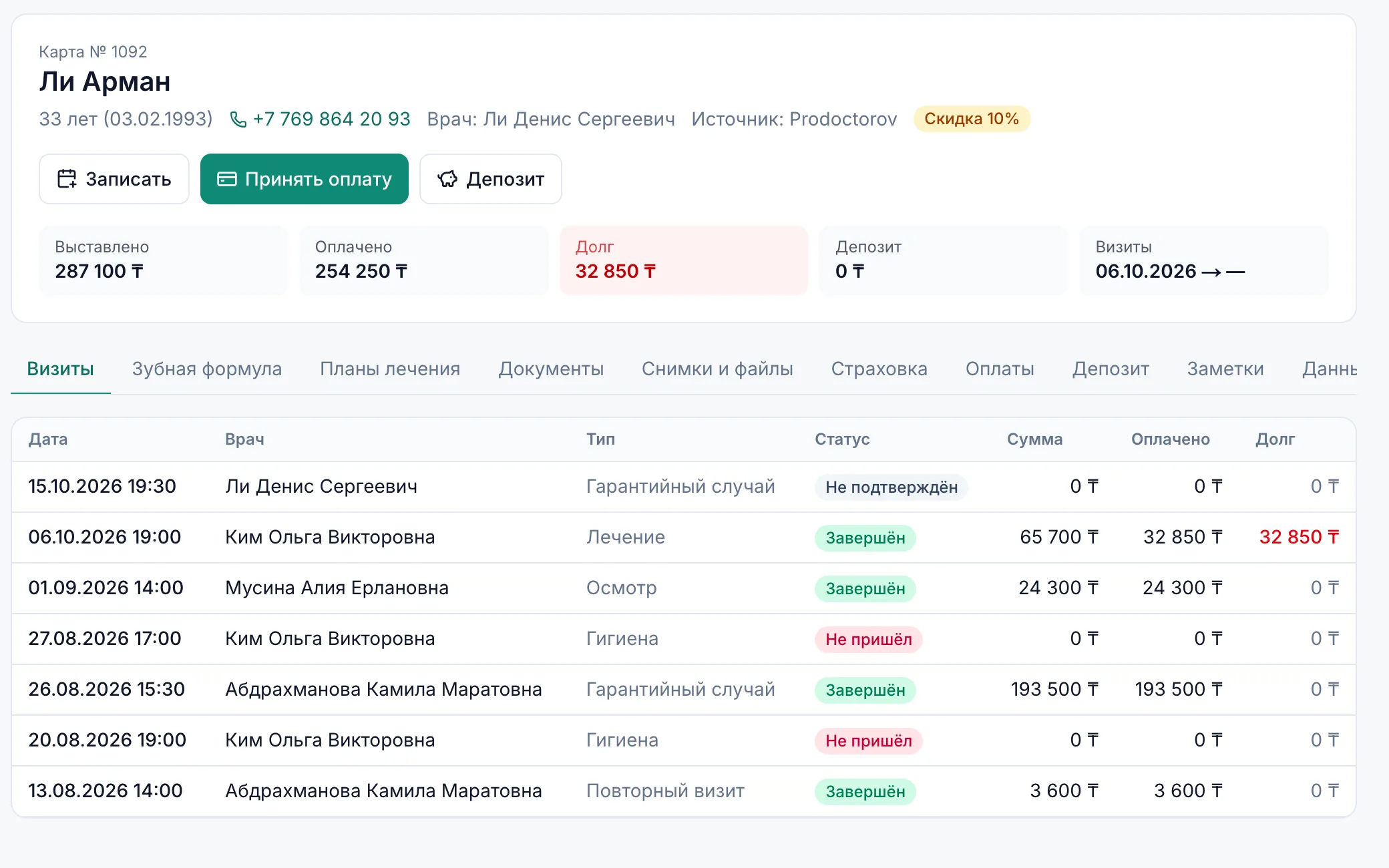Click the Не пришёл badge on 27.08.2026 row

pos(868,639)
